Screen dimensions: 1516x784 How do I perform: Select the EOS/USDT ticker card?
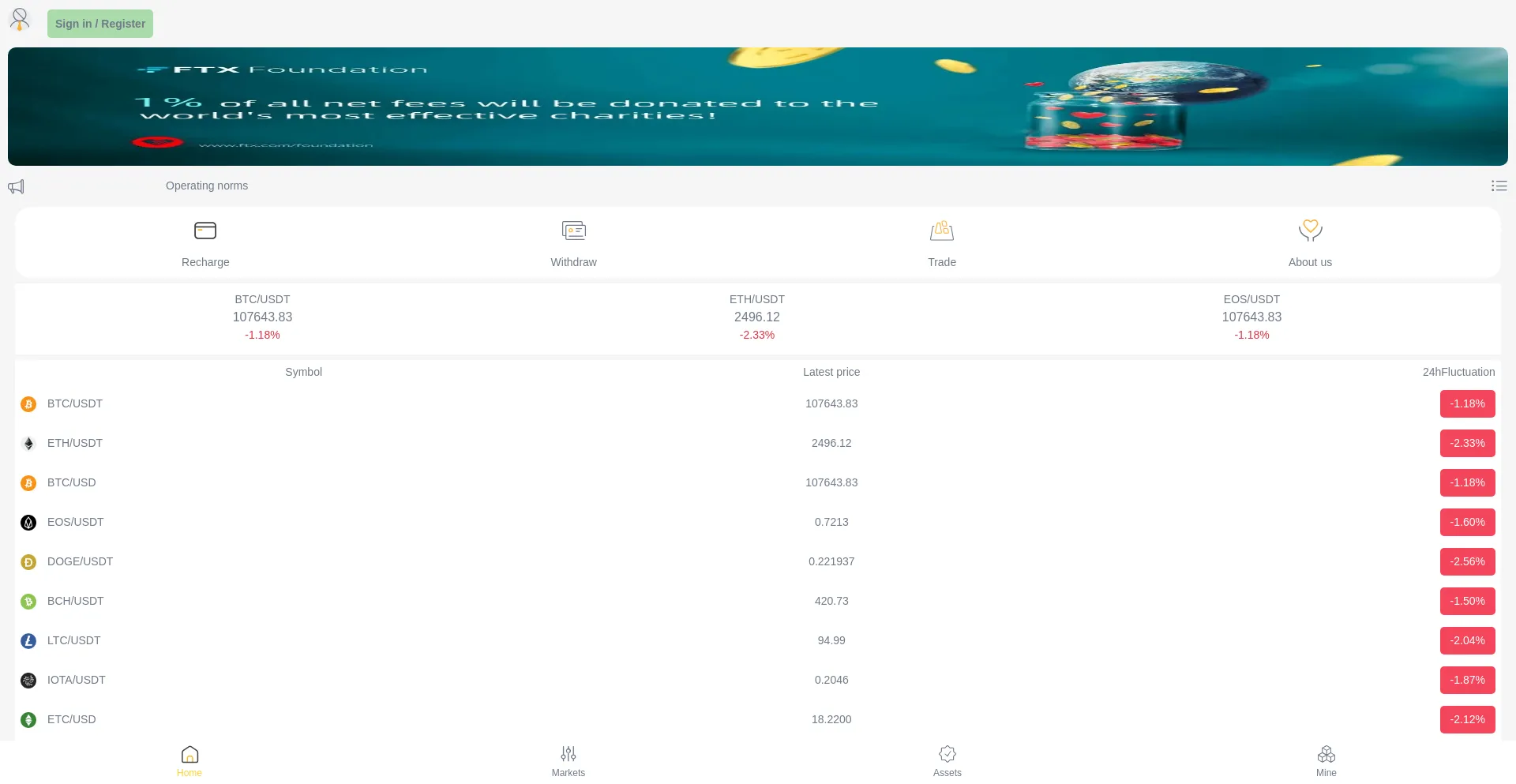click(1252, 317)
